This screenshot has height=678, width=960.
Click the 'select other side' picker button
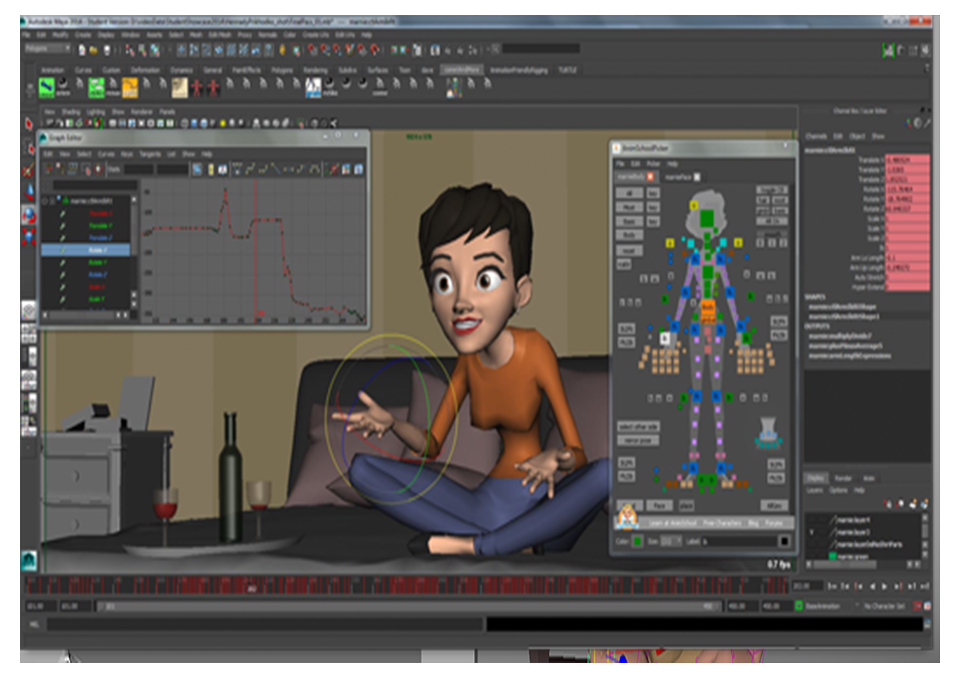click(x=637, y=427)
